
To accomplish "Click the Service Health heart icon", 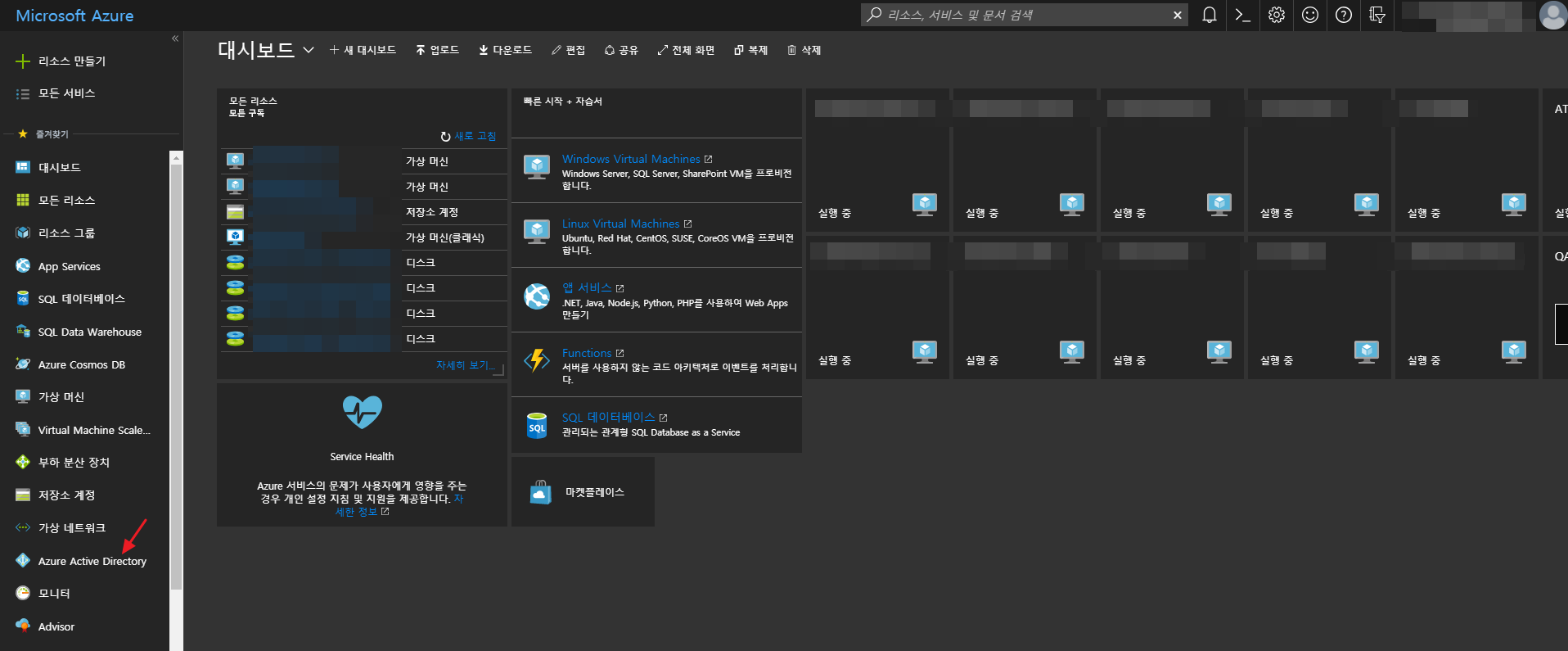I will pos(362,412).
